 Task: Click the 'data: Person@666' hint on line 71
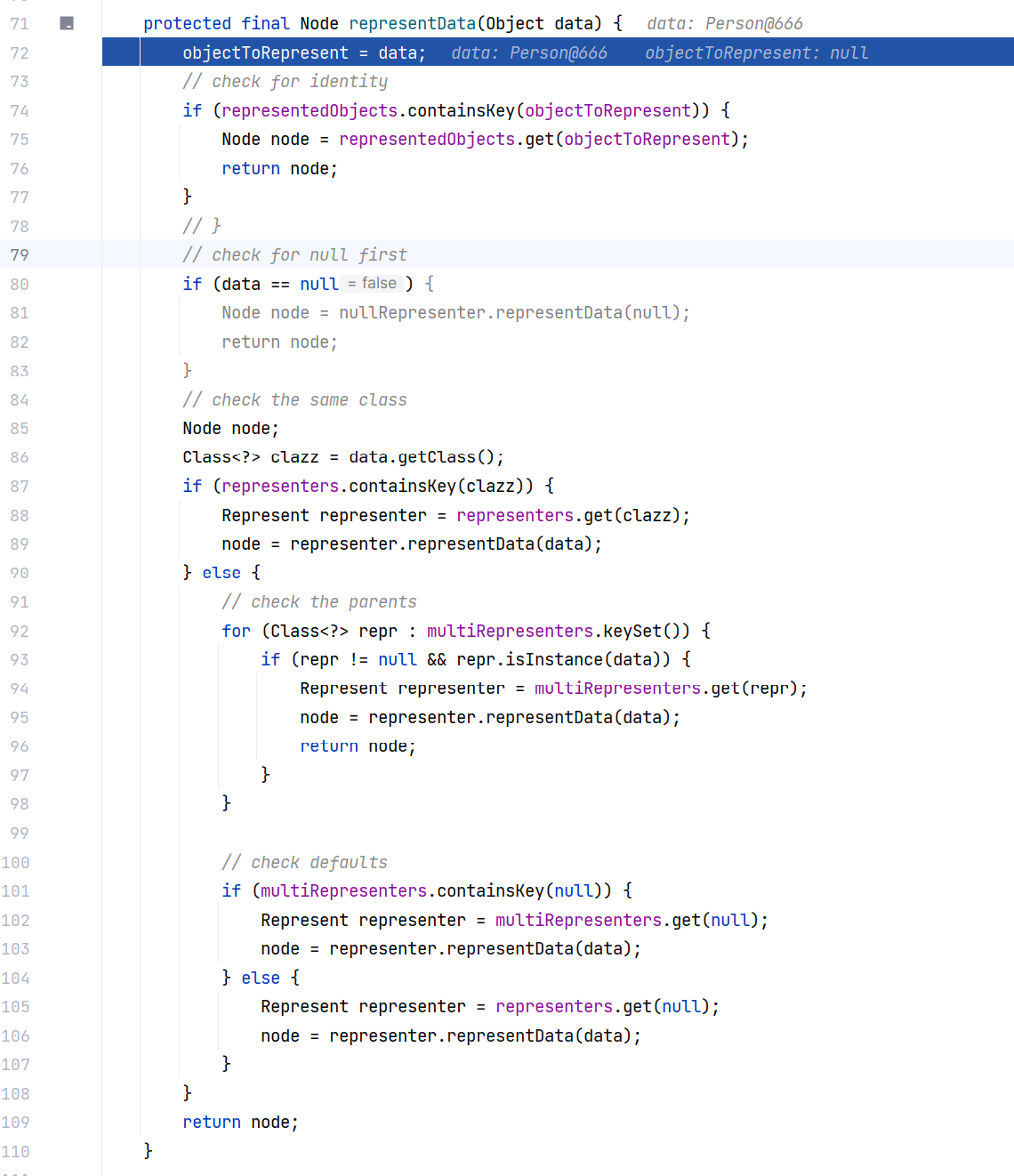tap(725, 24)
